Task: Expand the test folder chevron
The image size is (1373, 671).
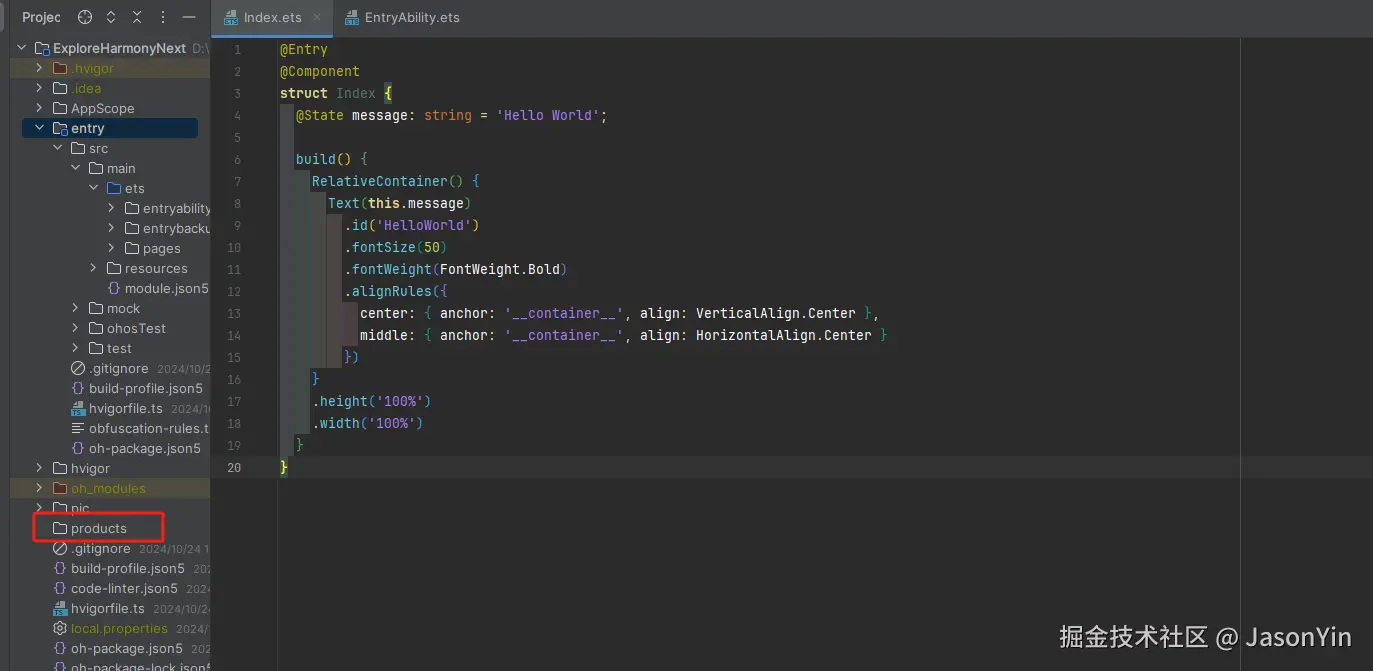Action: coord(75,348)
